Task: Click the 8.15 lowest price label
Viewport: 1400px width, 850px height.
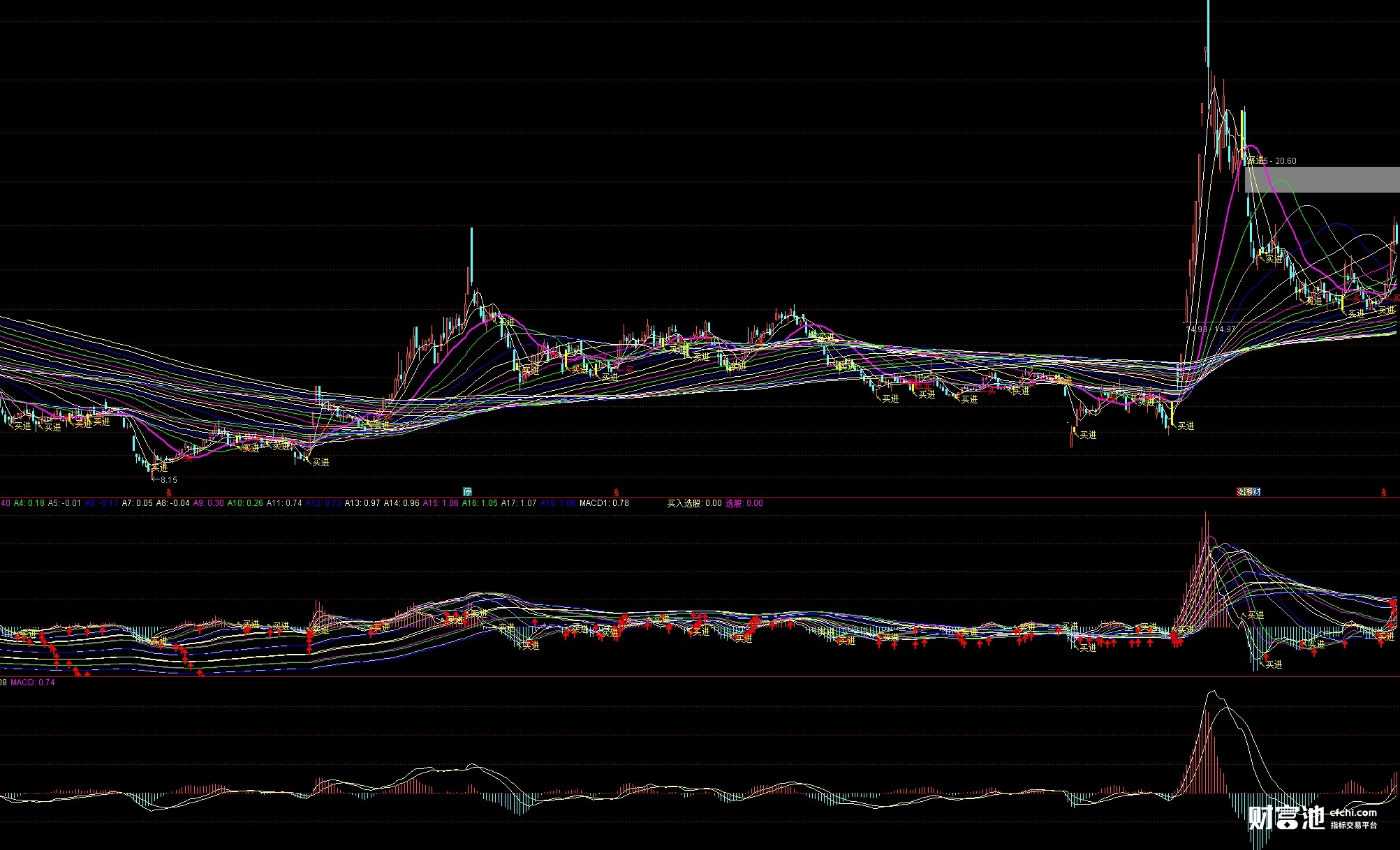Action: (x=168, y=480)
